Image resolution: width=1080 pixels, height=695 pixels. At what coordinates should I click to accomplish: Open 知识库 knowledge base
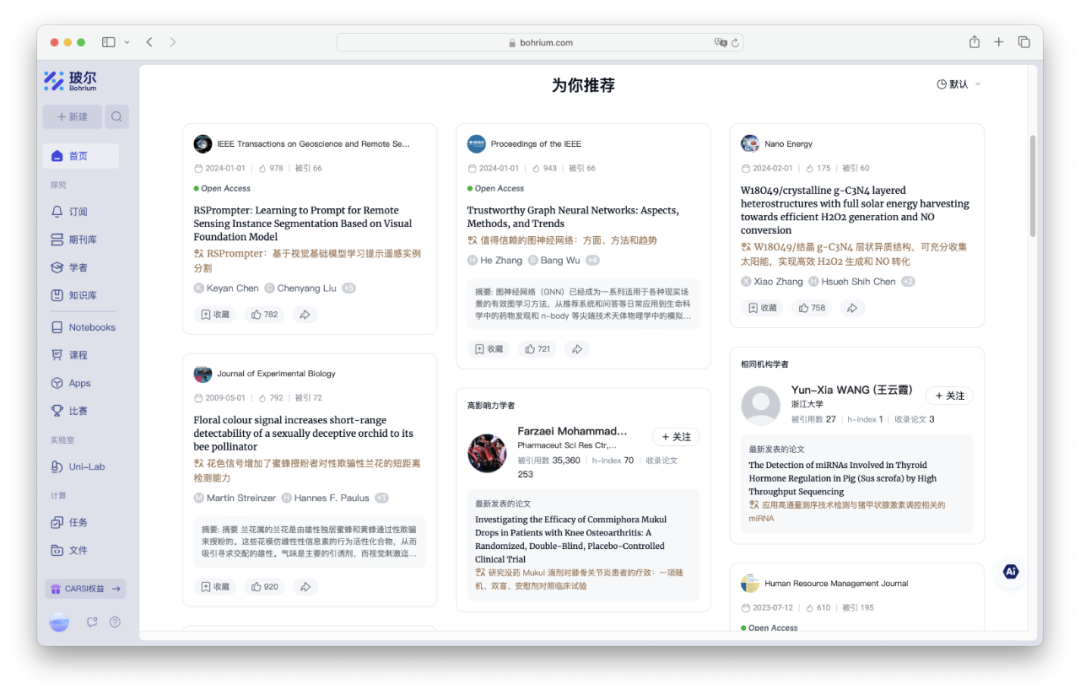pos(81,295)
